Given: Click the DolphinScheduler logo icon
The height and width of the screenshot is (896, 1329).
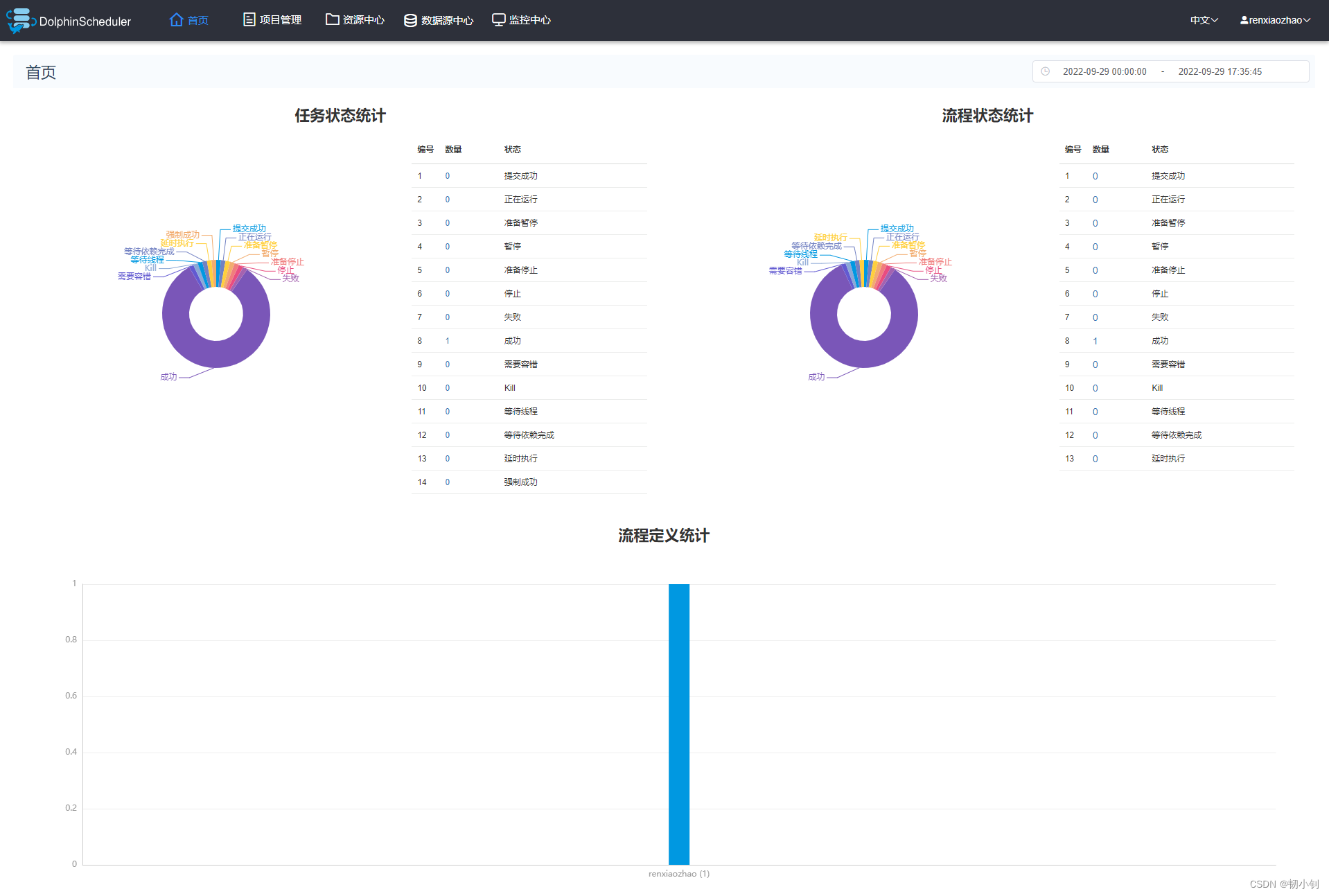Looking at the screenshot, I should (21, 20).
